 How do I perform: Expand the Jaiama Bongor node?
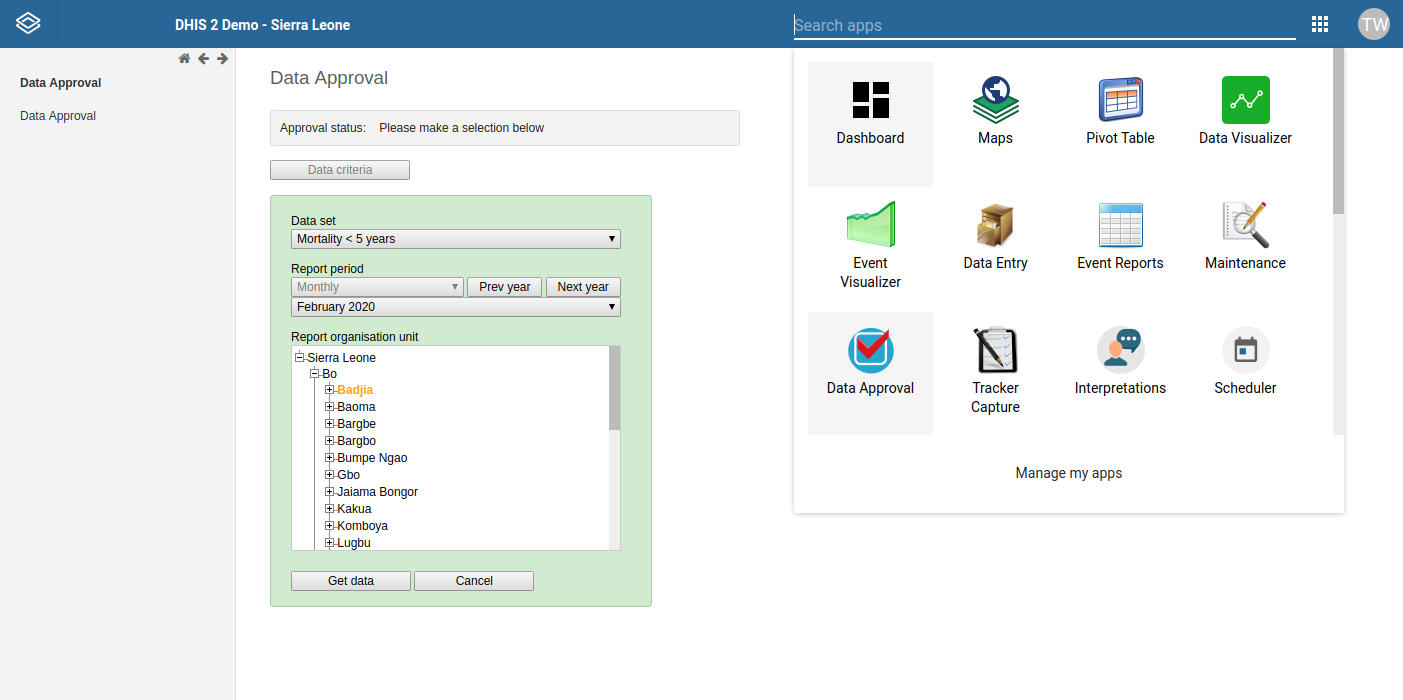[x=329, y=492]
